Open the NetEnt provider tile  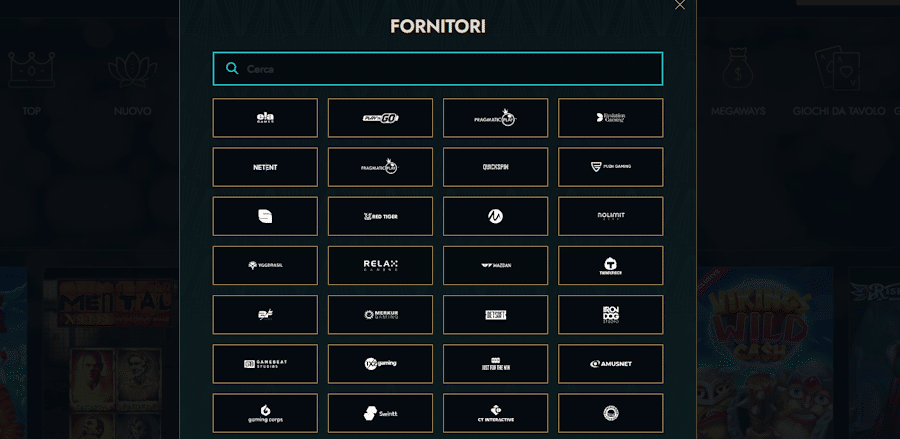coord(265,167)
